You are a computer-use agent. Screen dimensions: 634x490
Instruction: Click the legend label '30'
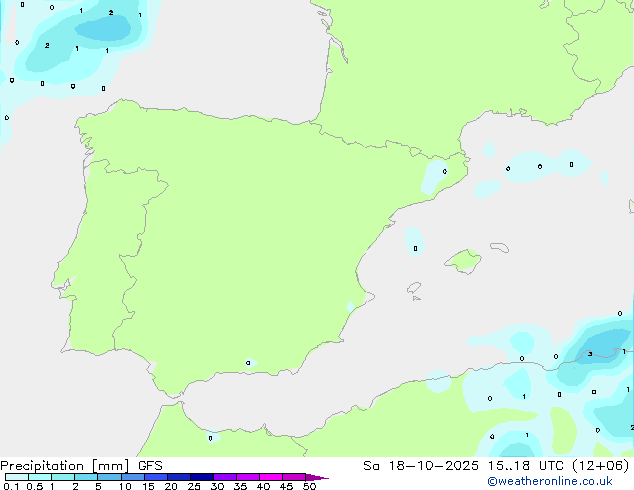click(217, 486)
